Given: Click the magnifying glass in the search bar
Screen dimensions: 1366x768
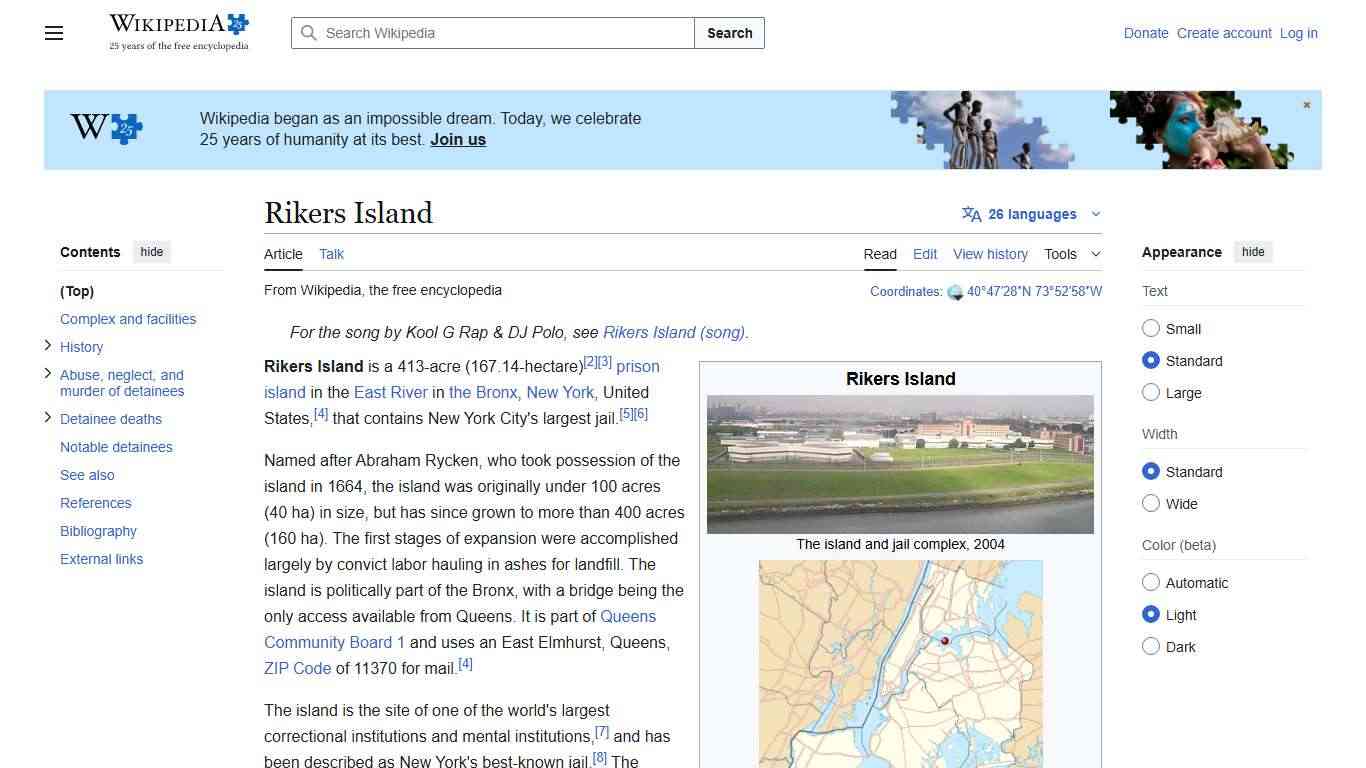Looking at the screenshot, I should tap(309, 33).
